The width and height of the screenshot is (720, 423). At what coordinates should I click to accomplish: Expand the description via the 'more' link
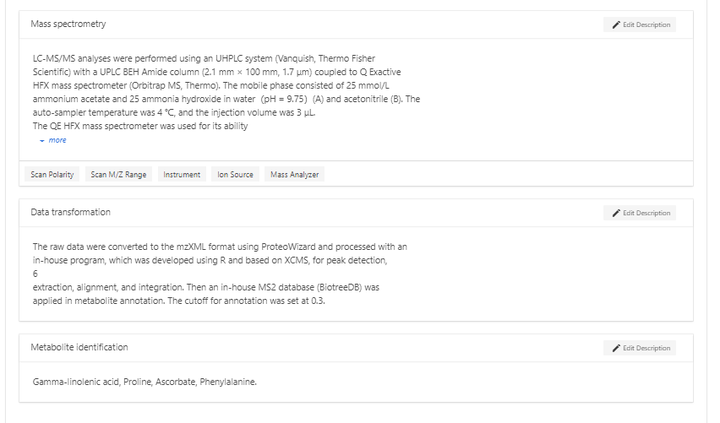(x=57, y=141)
